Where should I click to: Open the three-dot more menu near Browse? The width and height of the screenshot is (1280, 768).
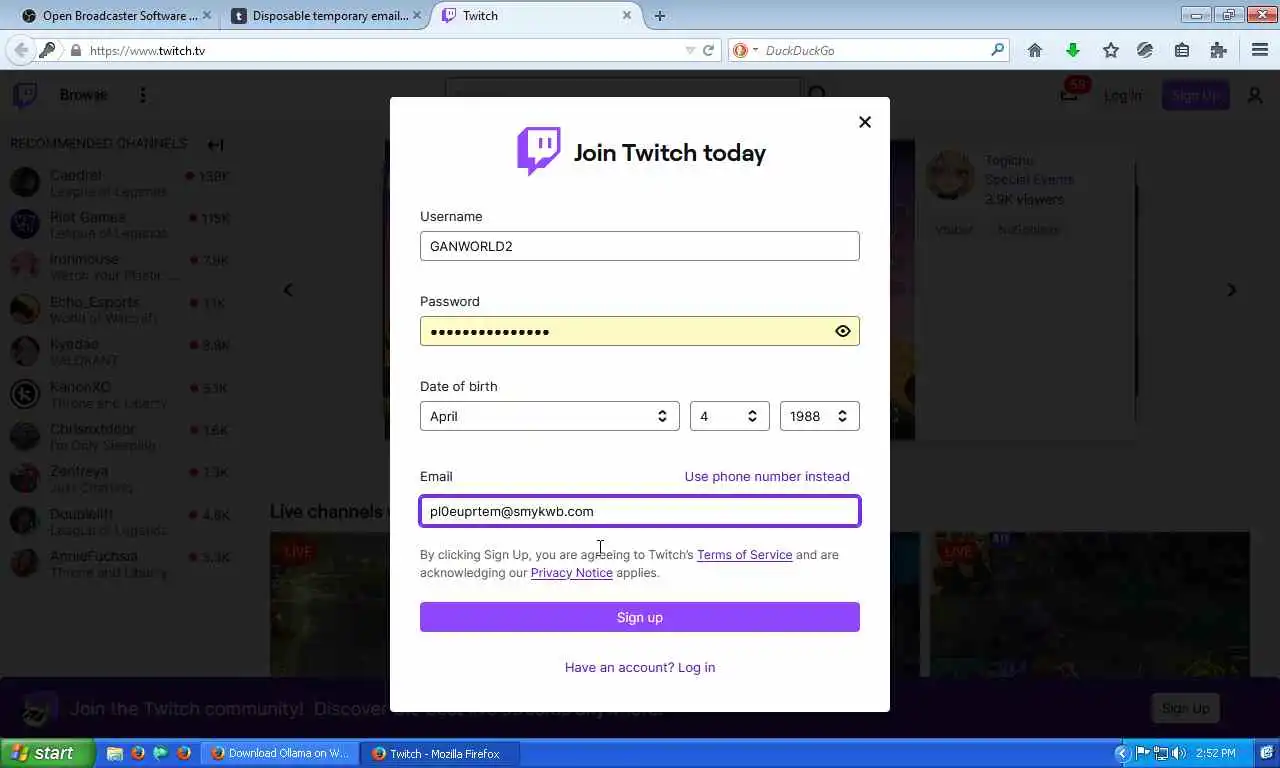(143, 95)
